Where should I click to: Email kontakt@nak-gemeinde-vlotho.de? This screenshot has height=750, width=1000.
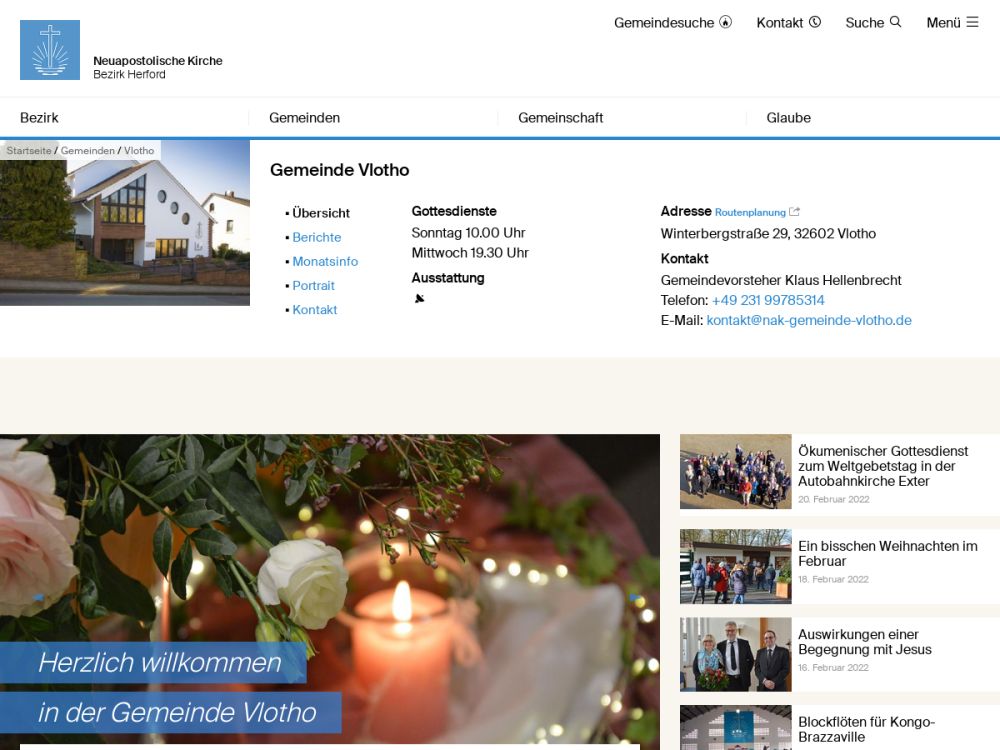(x=809, y=321)
